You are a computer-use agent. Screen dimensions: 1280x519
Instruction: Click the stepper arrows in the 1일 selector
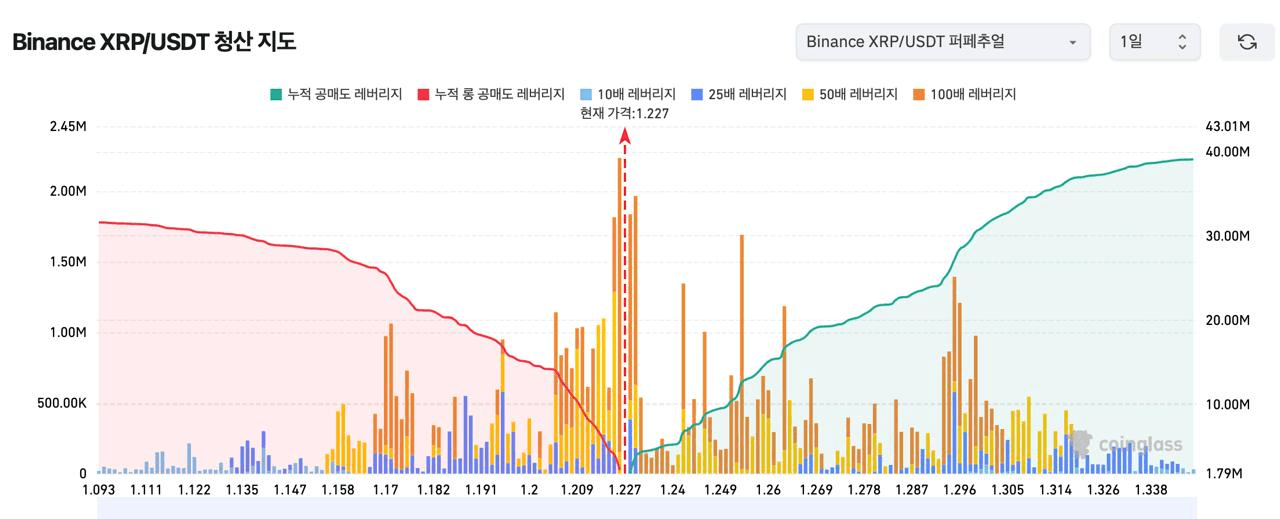click(x=1182, y=42)
